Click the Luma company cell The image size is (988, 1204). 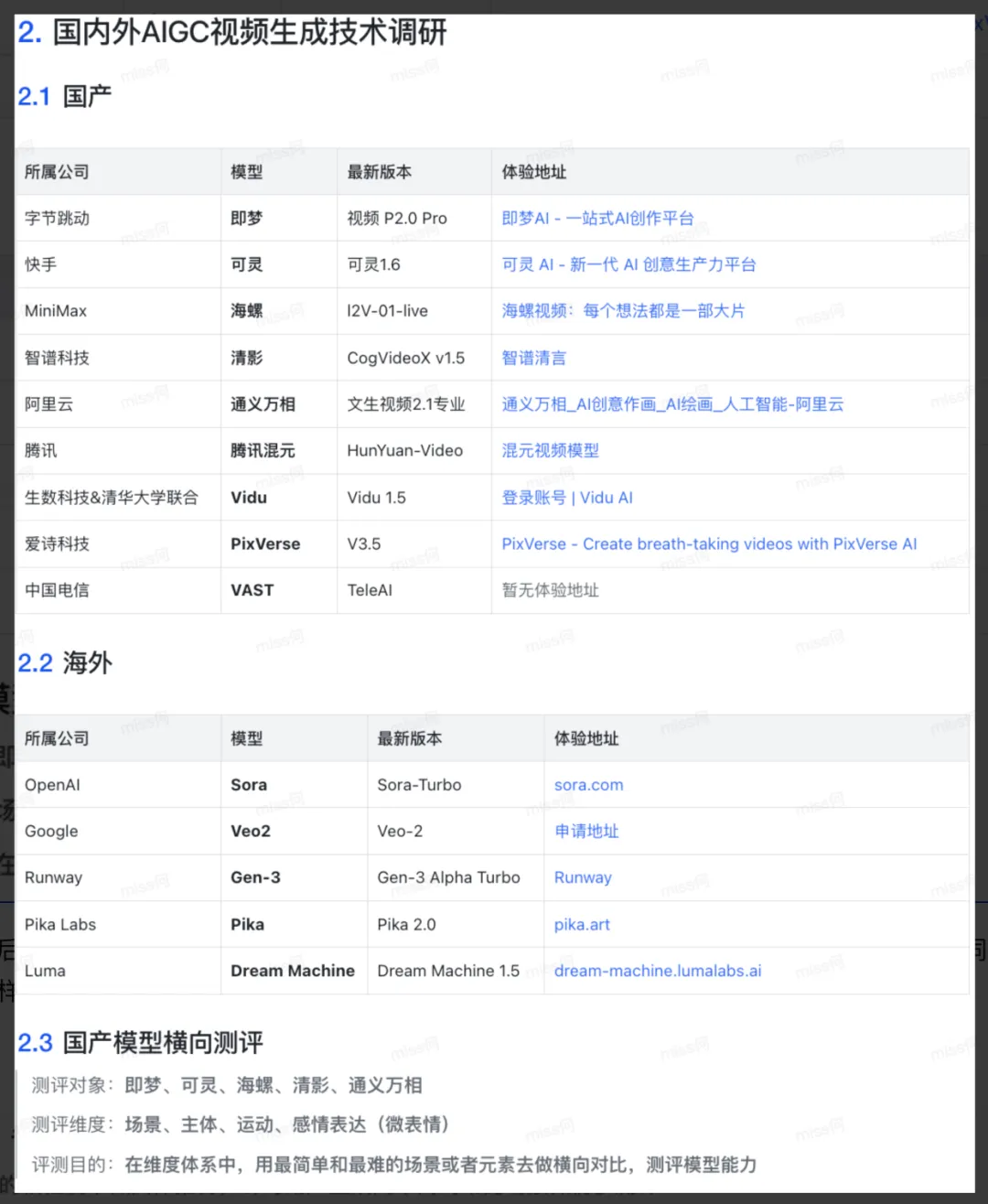118,971
